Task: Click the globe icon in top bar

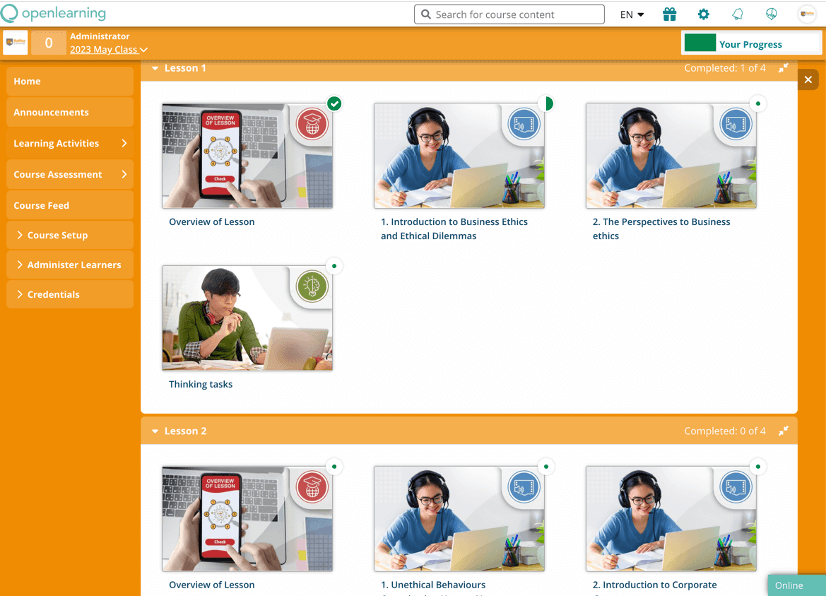Action: (771, 14)
